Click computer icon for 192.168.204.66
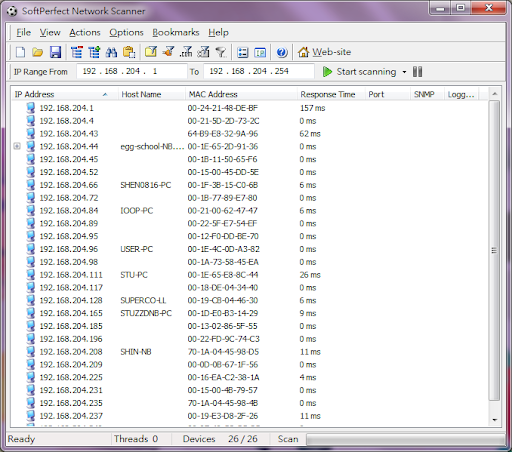 31,185
